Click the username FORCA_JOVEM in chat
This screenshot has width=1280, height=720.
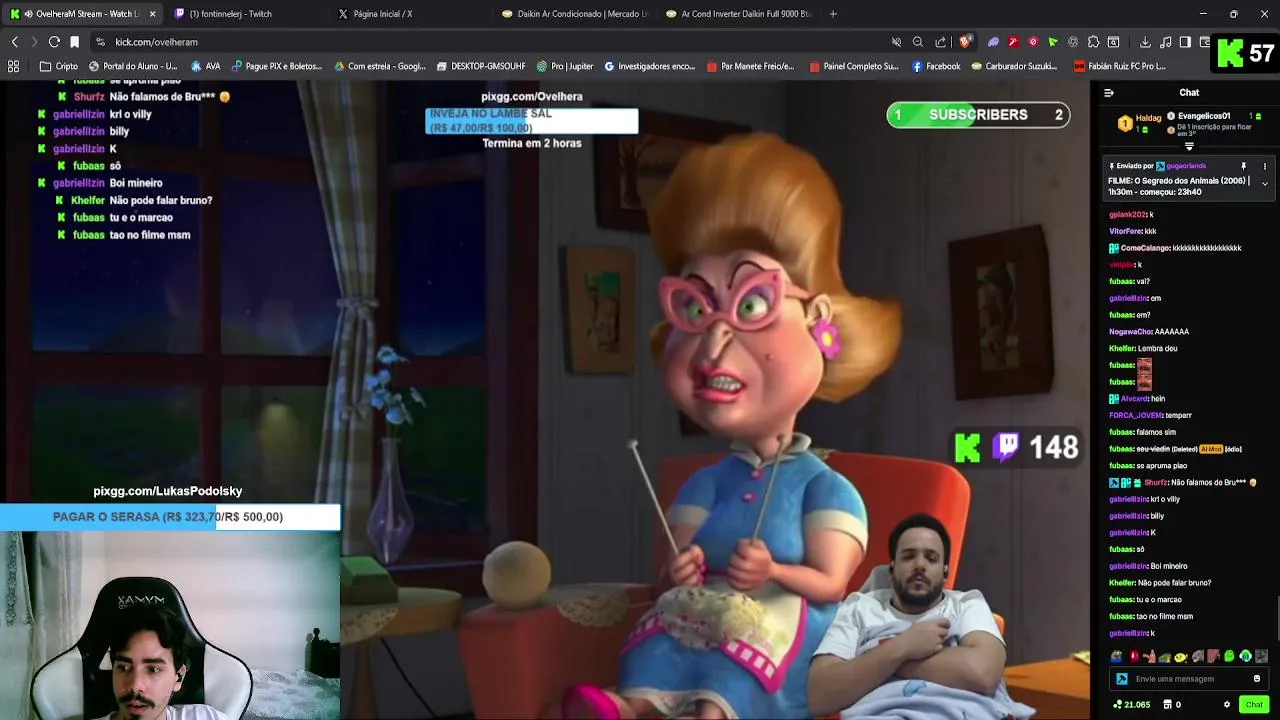click(1136, 415)
